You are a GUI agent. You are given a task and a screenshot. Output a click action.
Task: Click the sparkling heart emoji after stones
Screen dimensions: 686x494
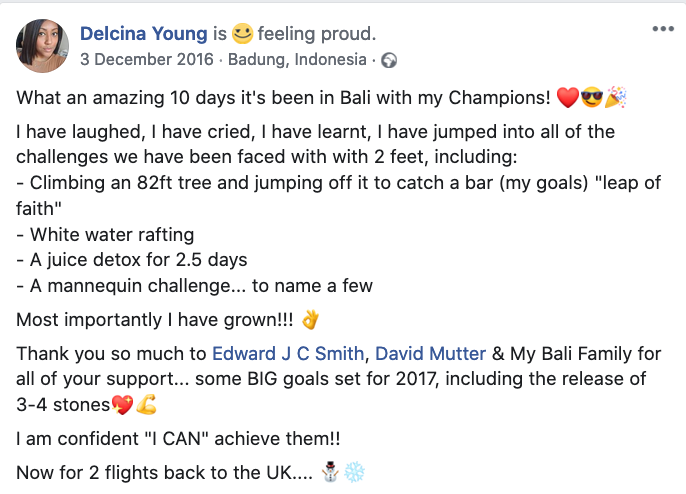pos(122,407)
